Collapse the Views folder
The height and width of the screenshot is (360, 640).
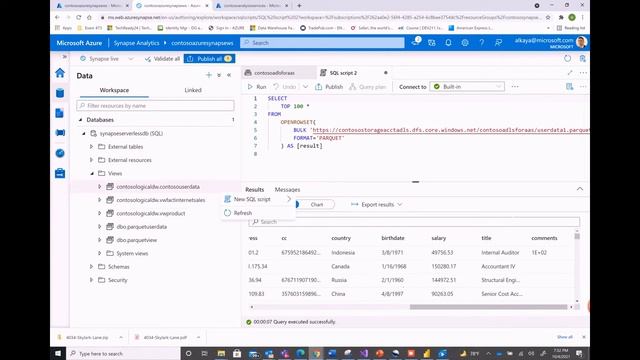(x=92, y=173)
